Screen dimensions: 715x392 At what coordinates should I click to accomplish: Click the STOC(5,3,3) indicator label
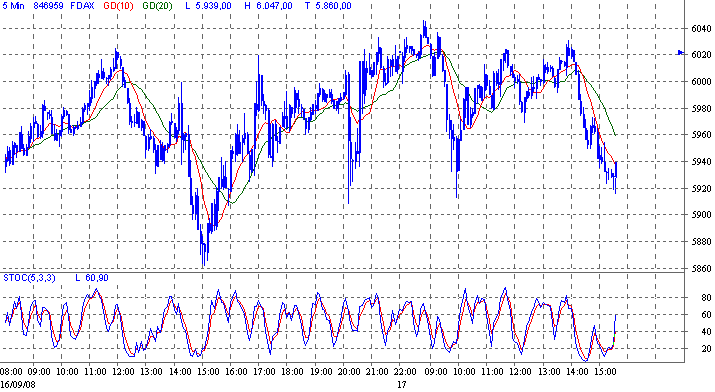(29, 278)
